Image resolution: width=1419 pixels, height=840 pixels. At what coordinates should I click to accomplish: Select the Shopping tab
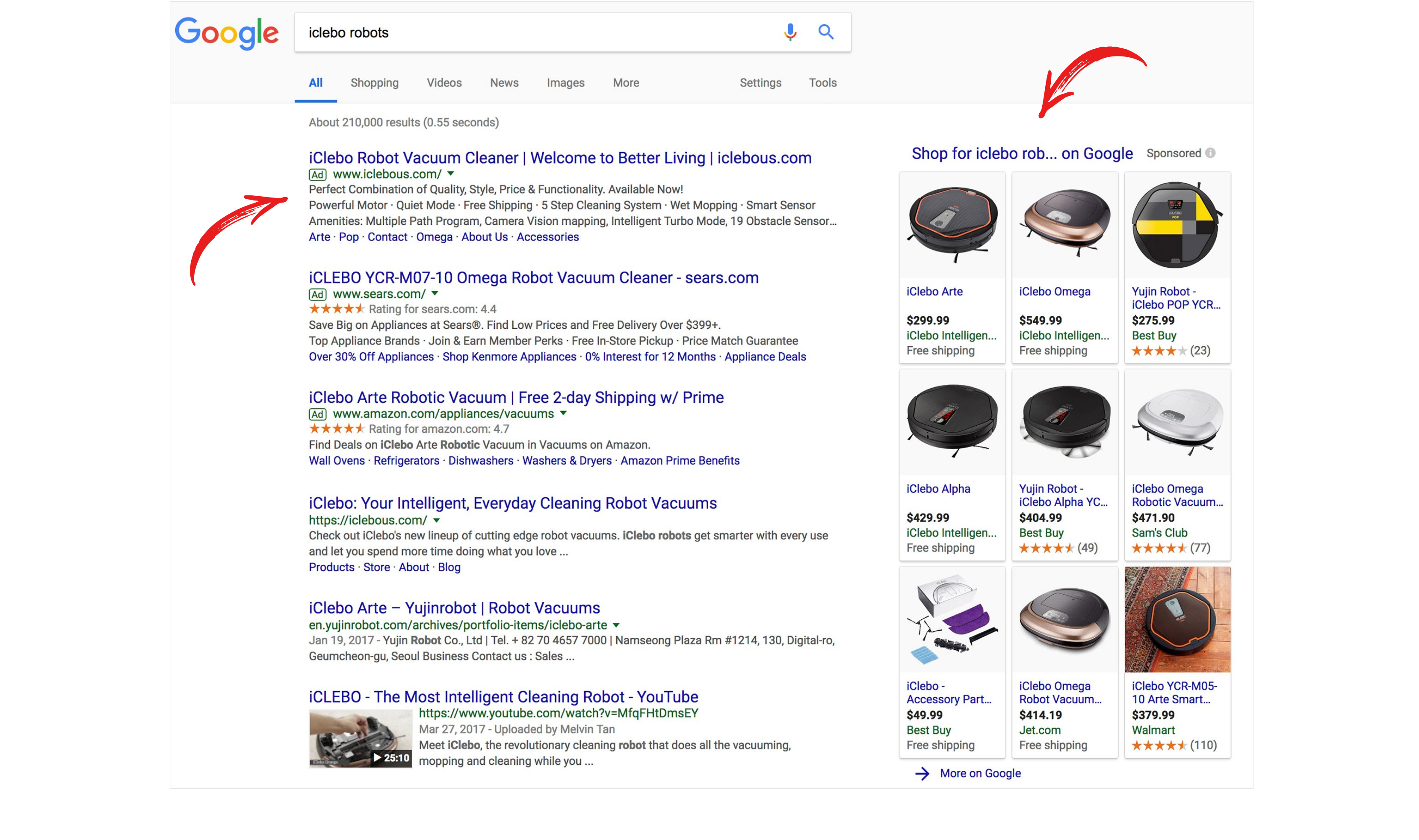pos(375,83)
